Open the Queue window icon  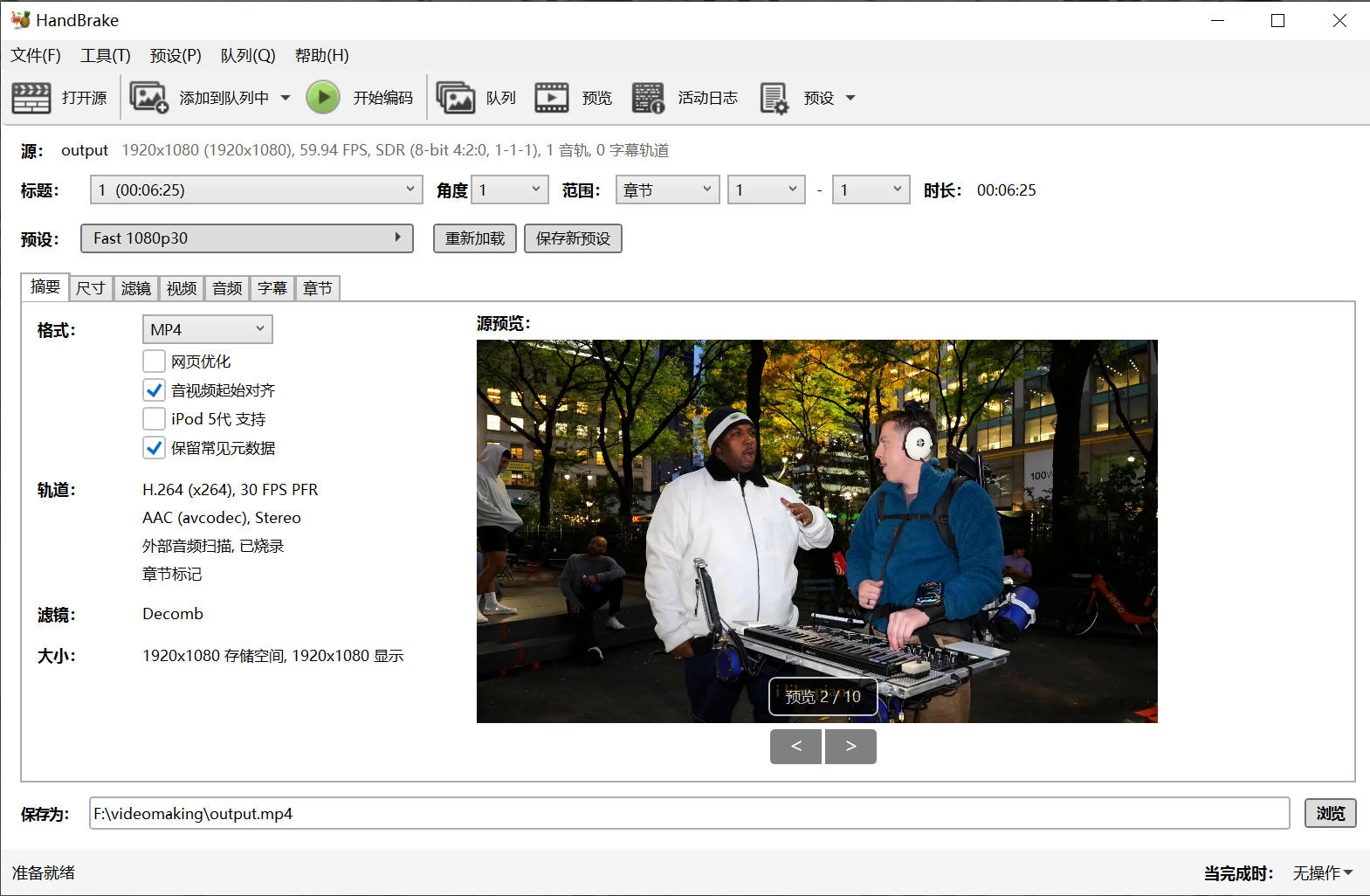[x=455, y=98]
